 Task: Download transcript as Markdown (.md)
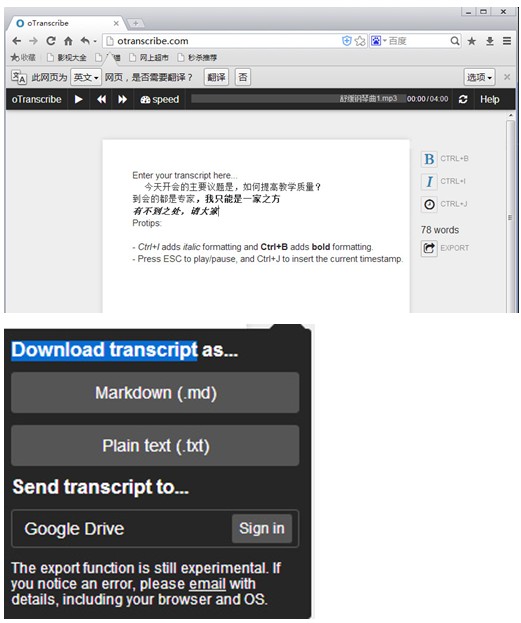(x=155, y=393)
